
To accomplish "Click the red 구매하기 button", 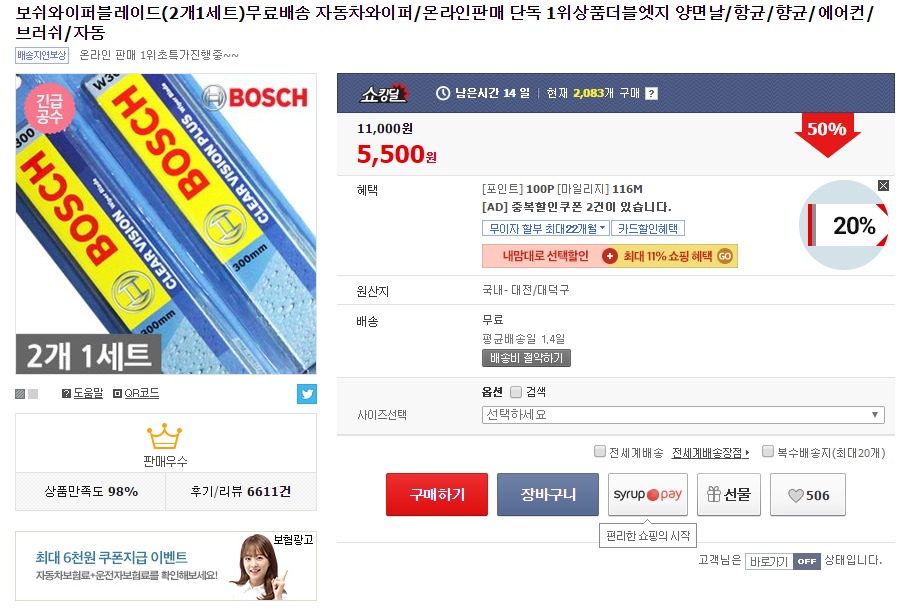I will pyautogui.click(x=437, y=495).
